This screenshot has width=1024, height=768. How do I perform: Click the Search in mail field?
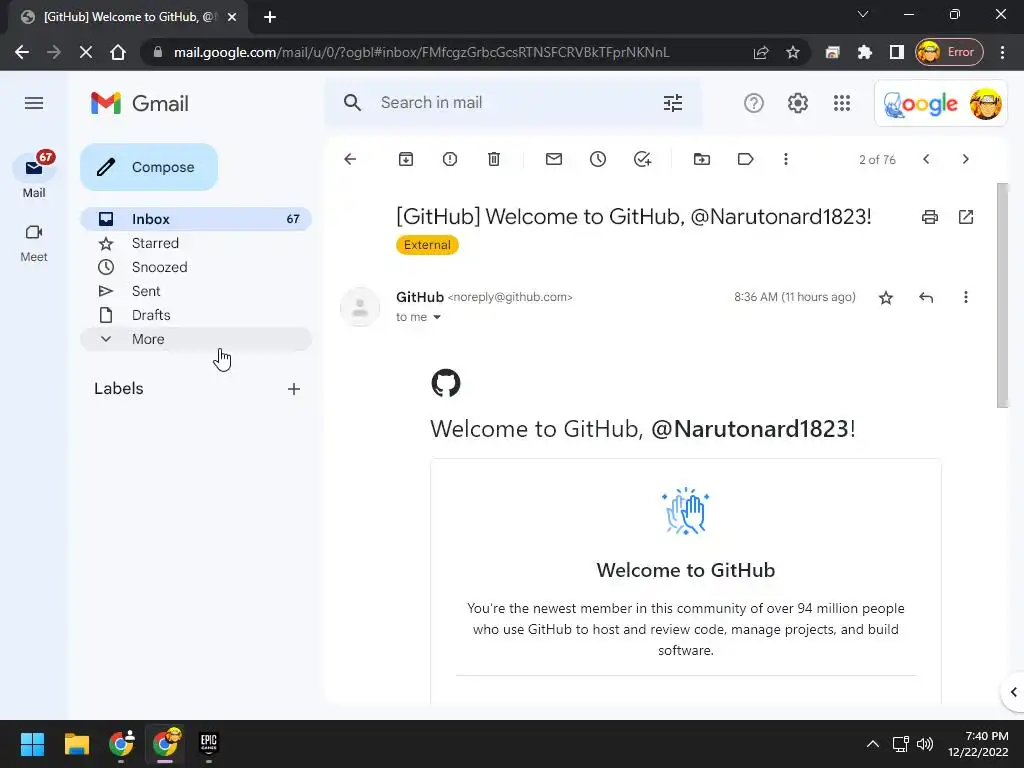click(x=513, y=103)
